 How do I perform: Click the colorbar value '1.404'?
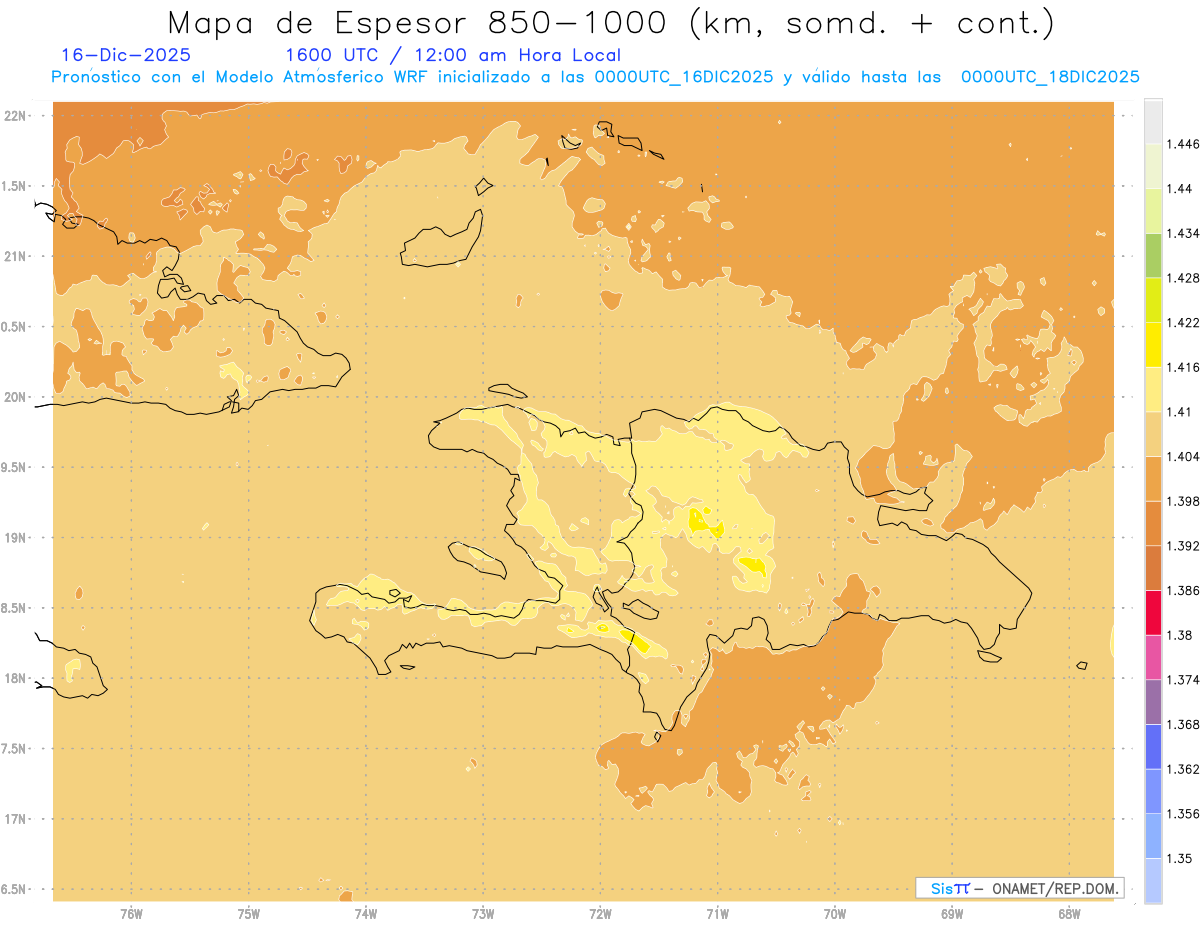pyautogui.click(x=1183, y=456)
